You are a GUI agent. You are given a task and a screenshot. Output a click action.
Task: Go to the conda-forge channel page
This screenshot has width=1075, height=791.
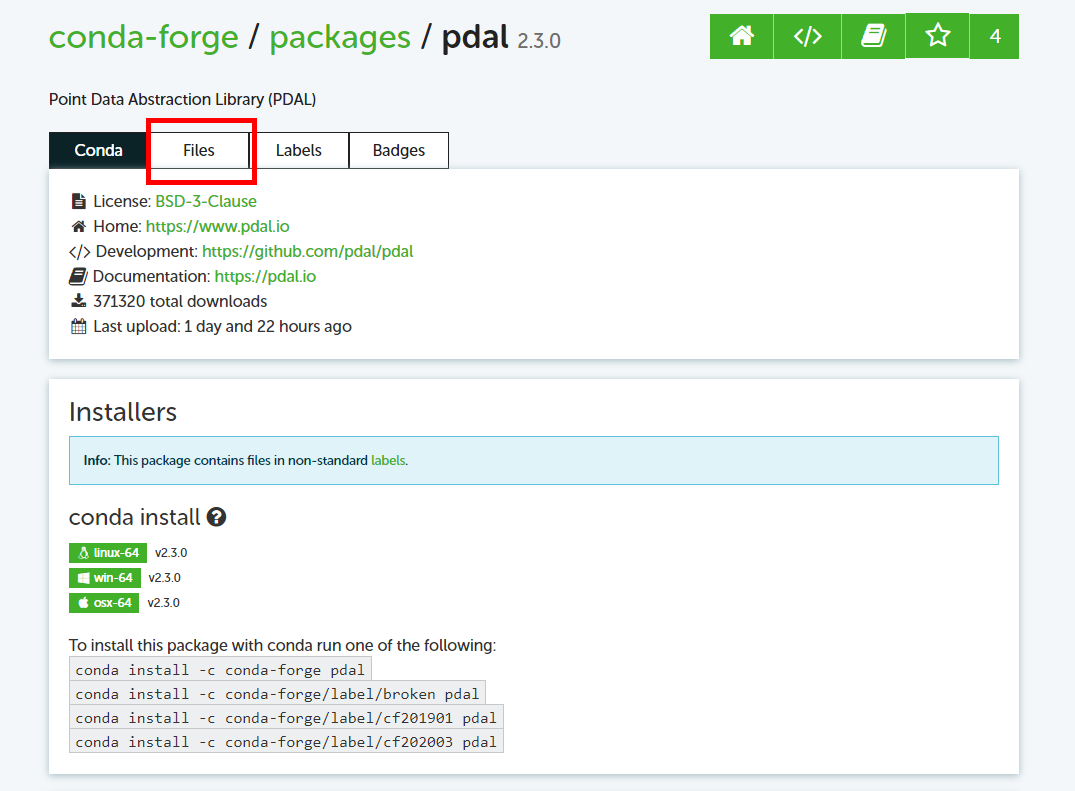click(x=144, y=38)
